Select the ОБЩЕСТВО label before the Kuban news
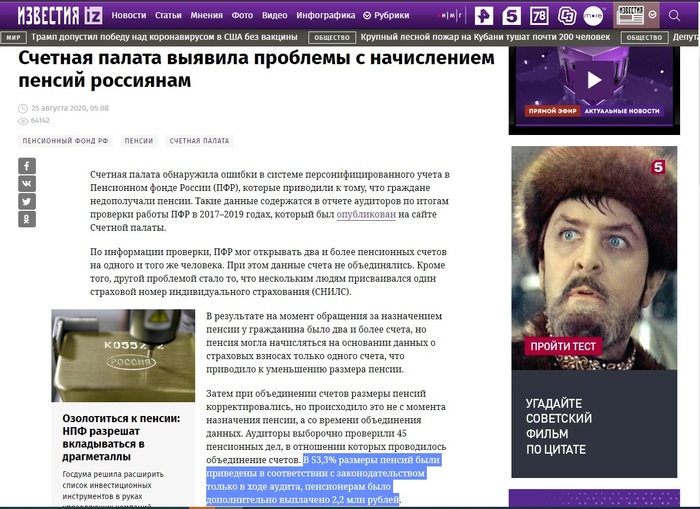Screen dimensions: 700x509 332,38
